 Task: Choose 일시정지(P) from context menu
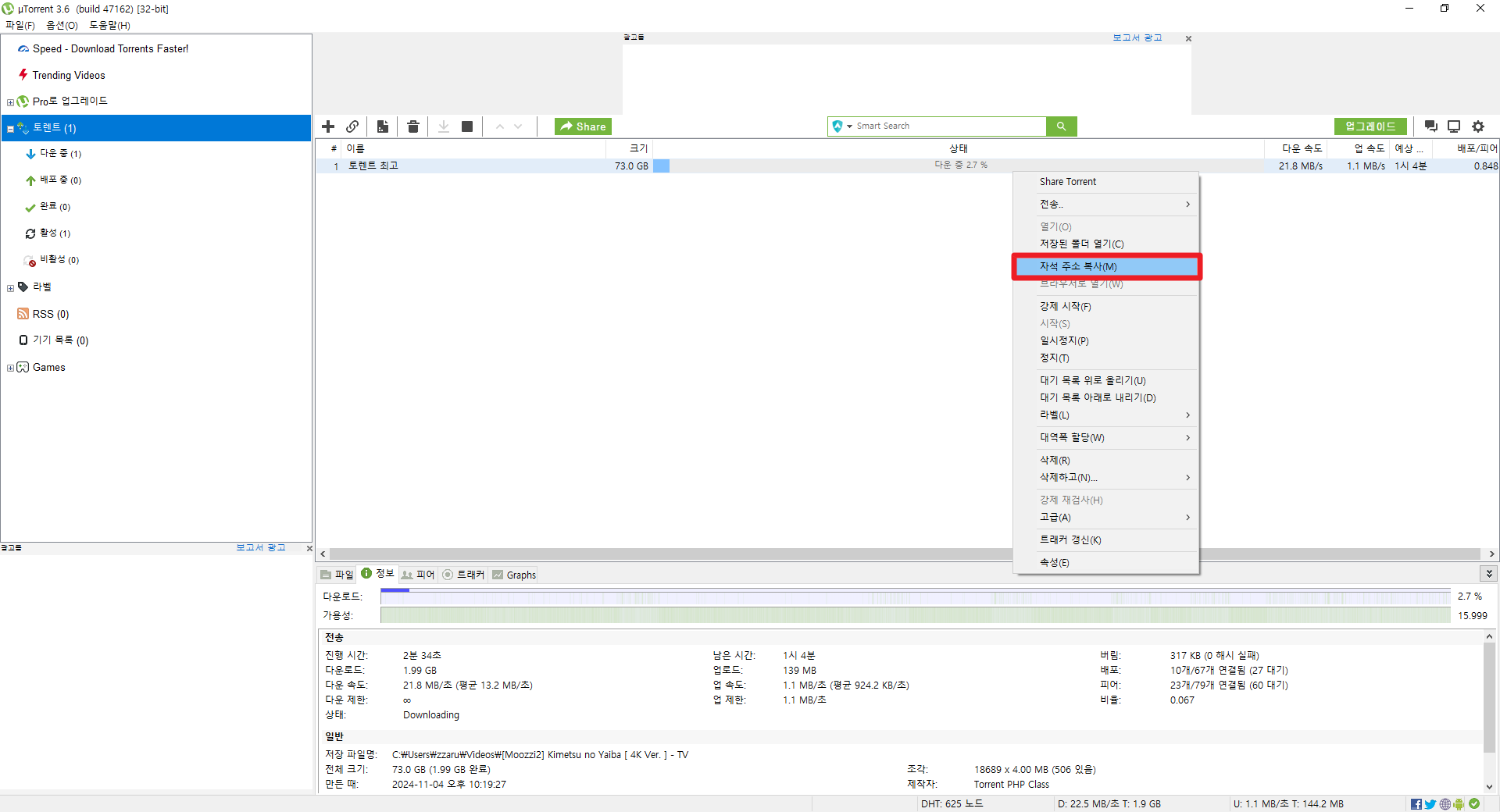[x=1105, y=341]
